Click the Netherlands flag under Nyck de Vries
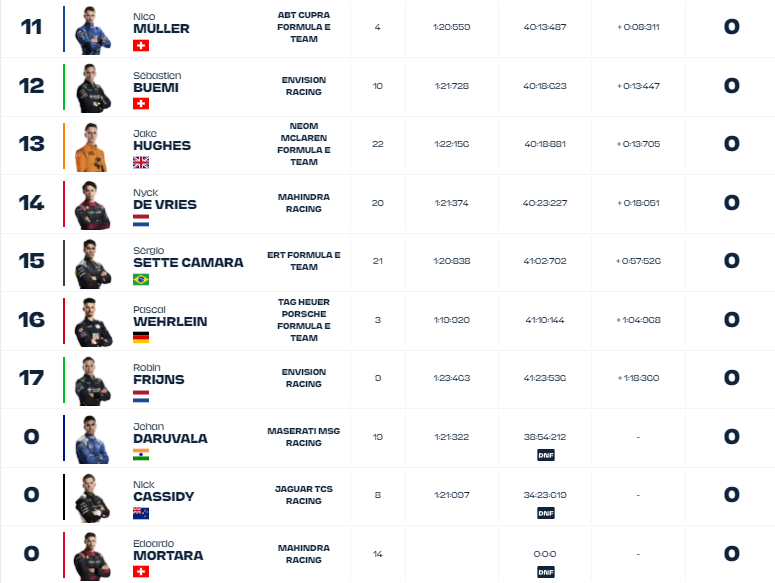This screenshot has height=583, width=775. coord(141,221)
